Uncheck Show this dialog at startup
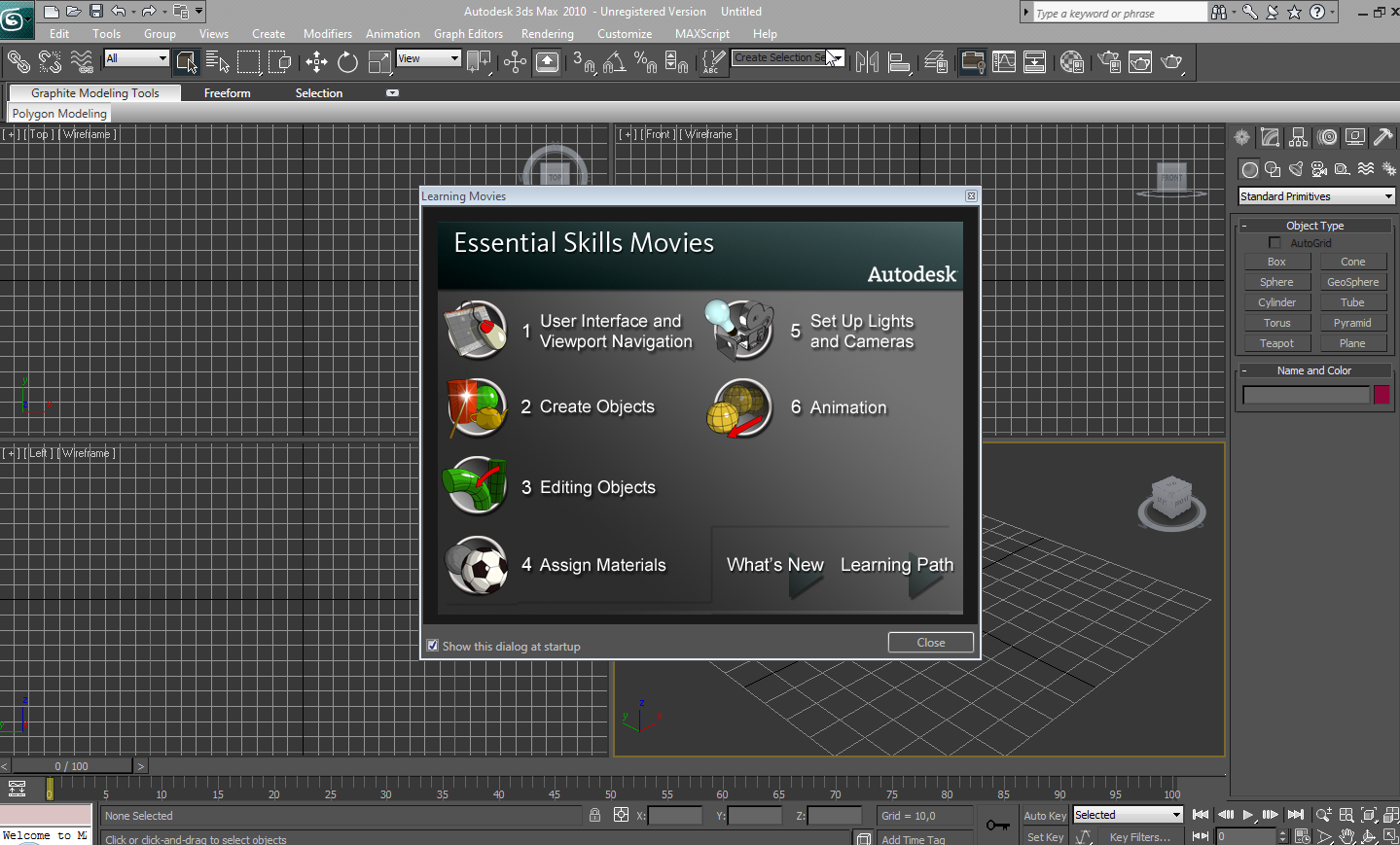1400x845 pixels. click(433, 646)
